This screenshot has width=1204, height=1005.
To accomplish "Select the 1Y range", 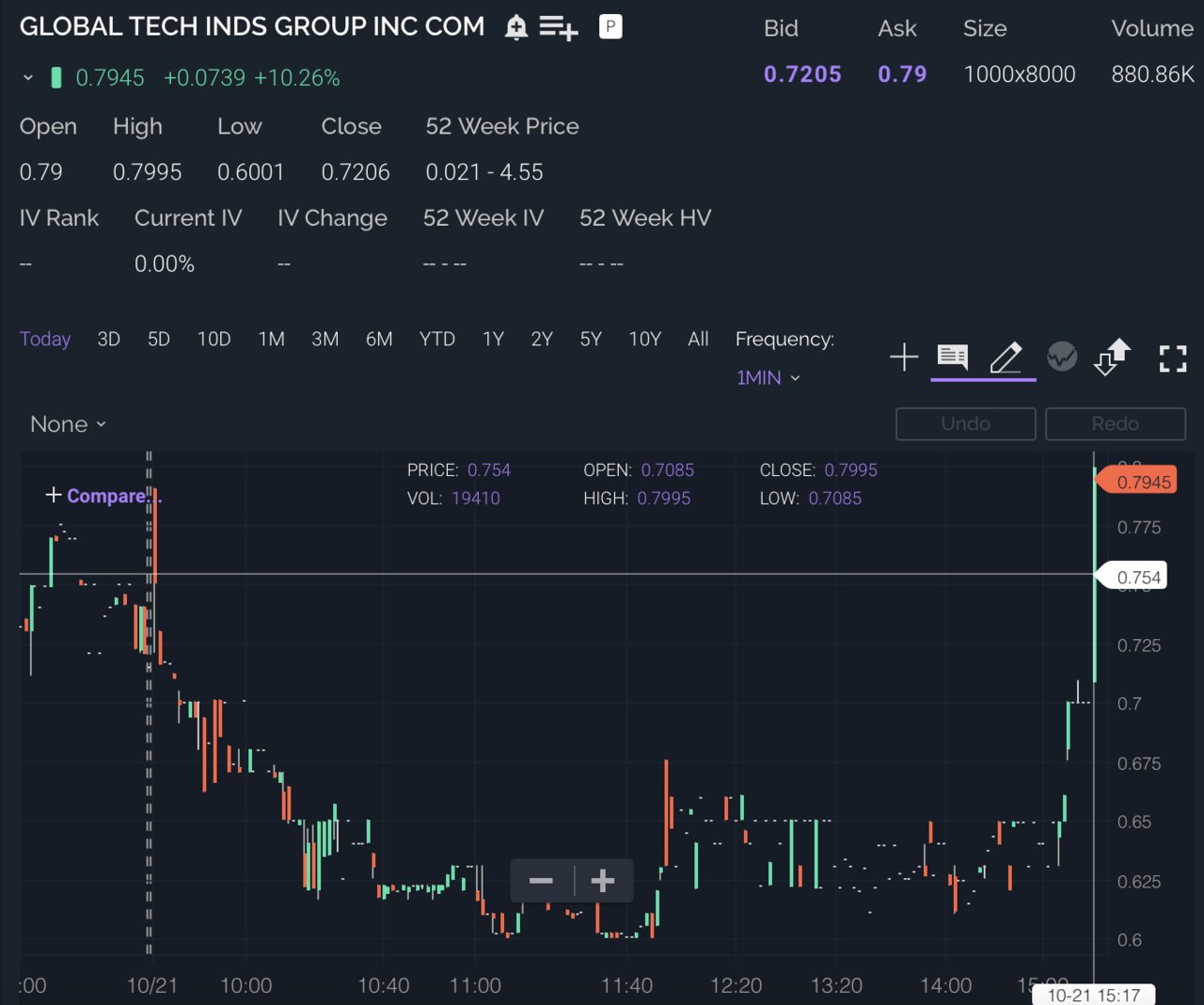I will [493, 339].
